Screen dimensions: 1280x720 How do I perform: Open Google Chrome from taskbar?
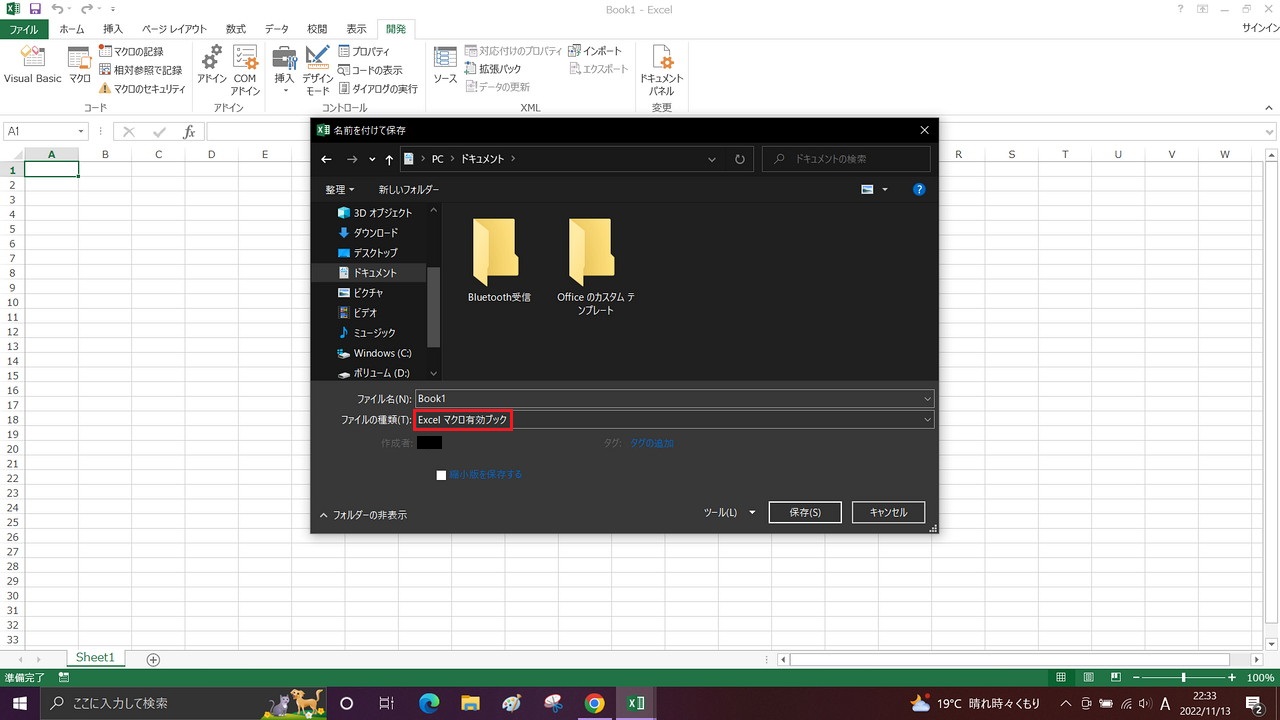[x=594, y=703]
